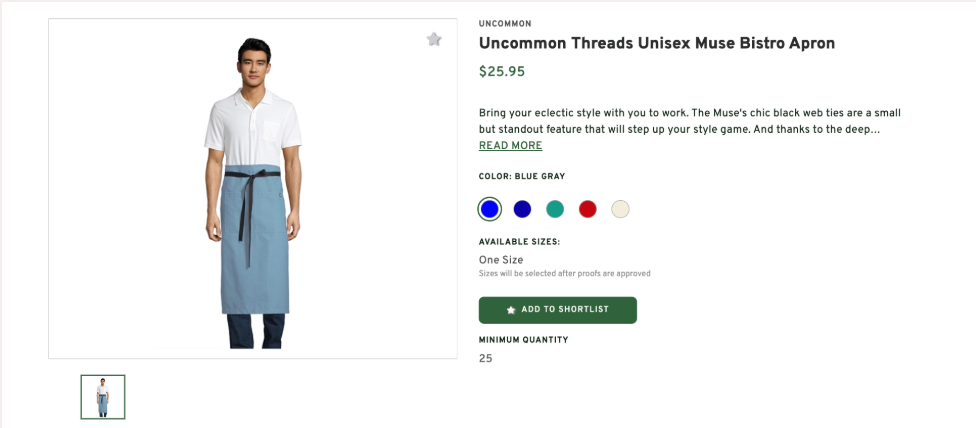Pick the teal green color swatch
Viewport: 976px width, 428px height.
point(555,209)
